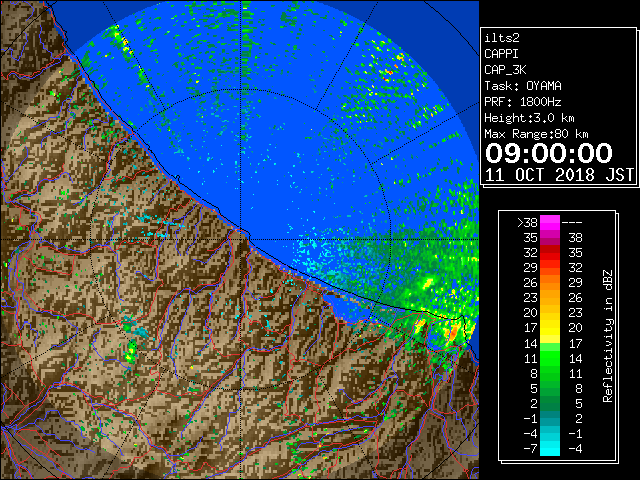The image size is (640, 480).
Task: Click the '-7' legend value label
Action: point(530,448)
